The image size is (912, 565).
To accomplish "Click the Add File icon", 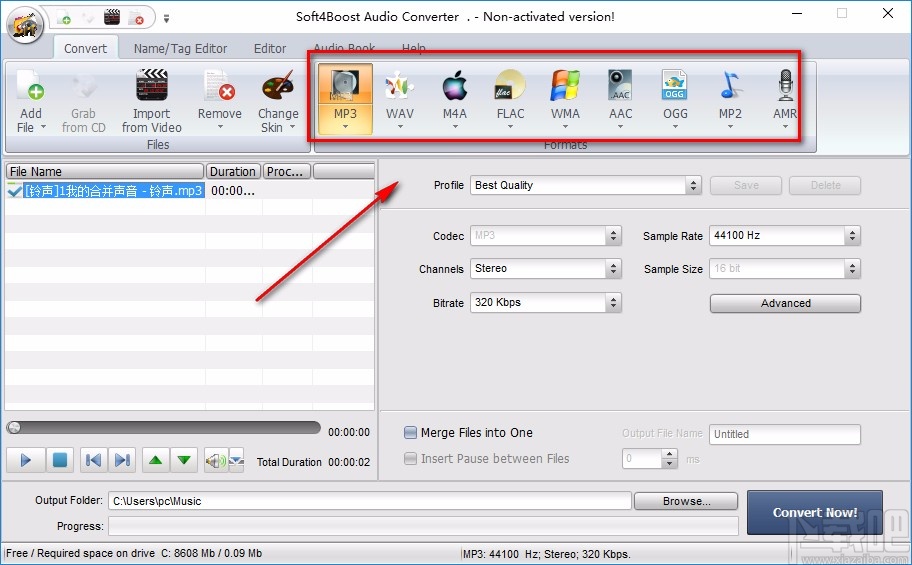I will tap(30, 90).
